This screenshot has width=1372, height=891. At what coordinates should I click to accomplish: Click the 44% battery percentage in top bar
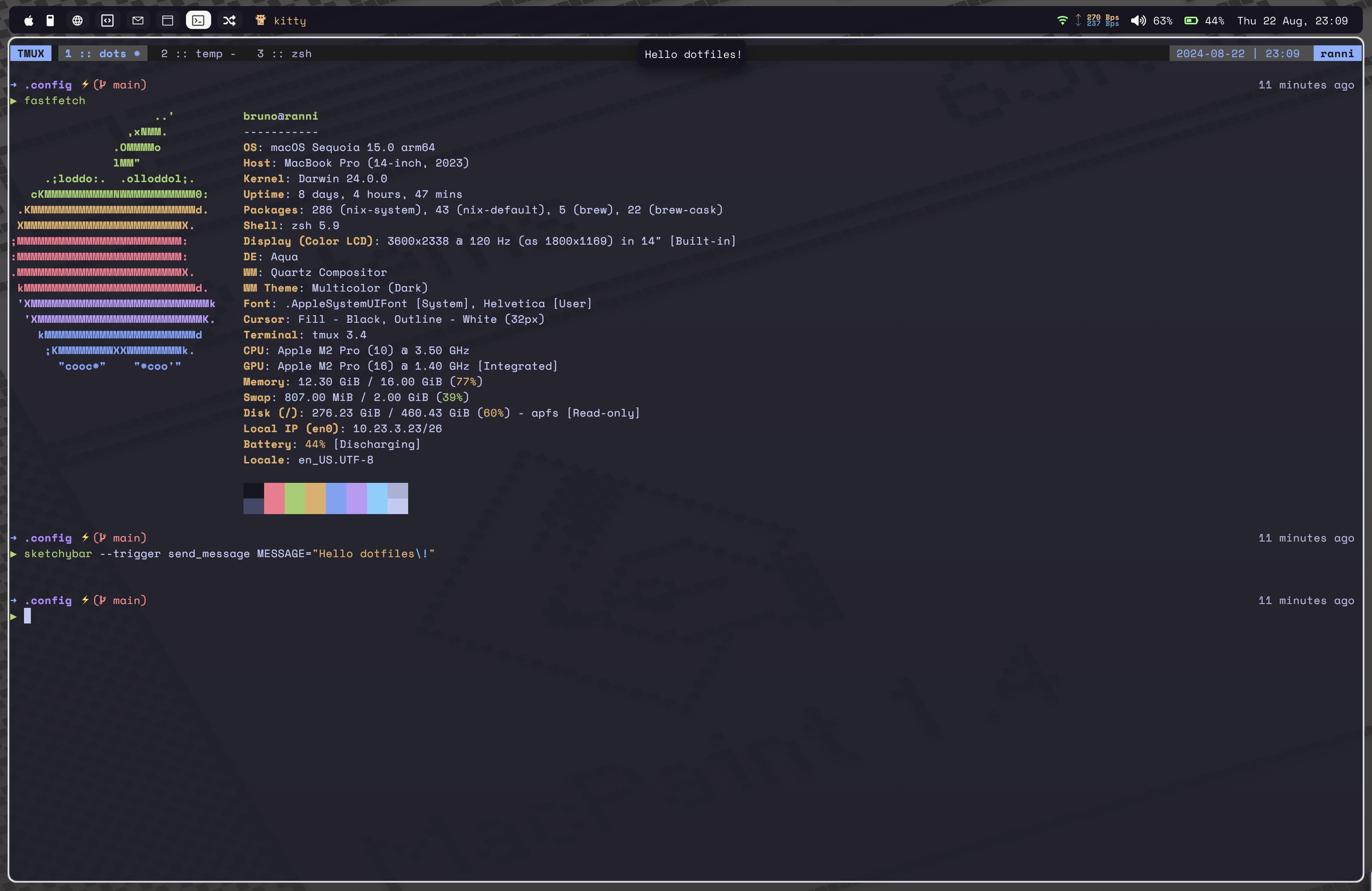tap(1215, 21)
